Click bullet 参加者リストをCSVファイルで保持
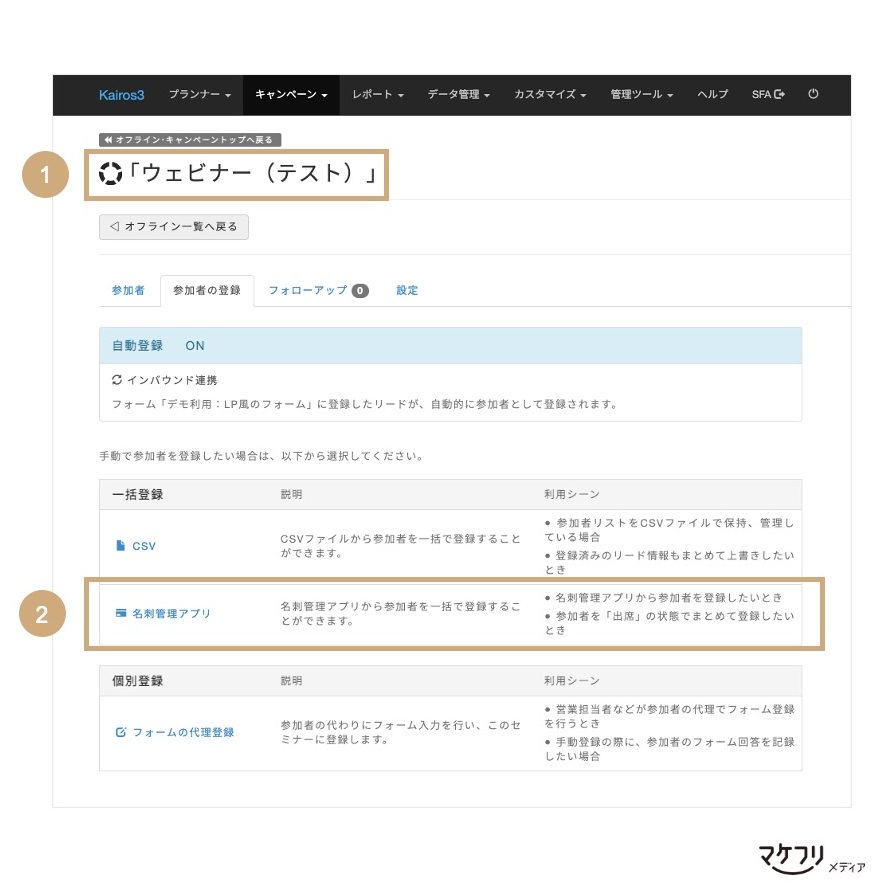The width and height of the screenshot is (873, 885). click(x=669, y=530)
